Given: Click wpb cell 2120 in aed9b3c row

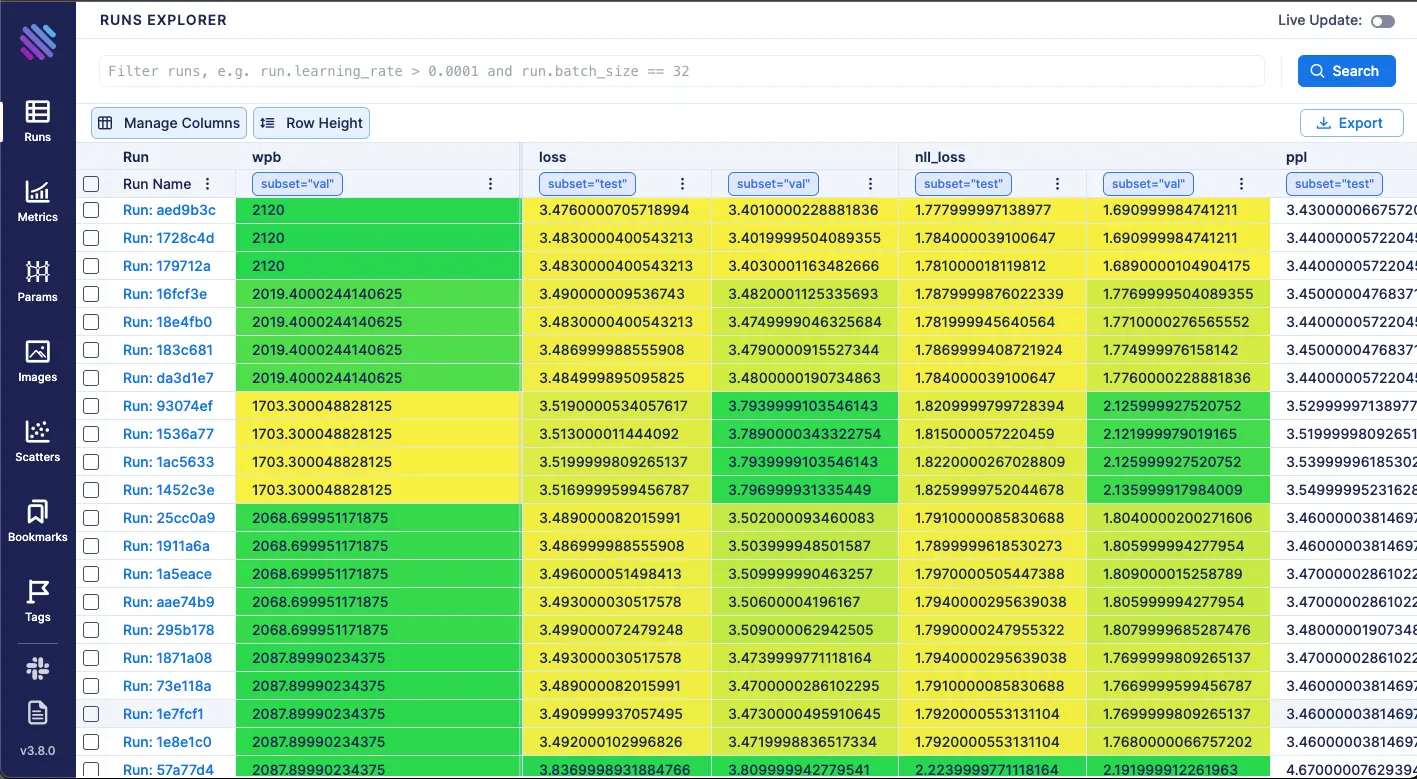Looking at the screenshot, I should (x=378, y=210).
